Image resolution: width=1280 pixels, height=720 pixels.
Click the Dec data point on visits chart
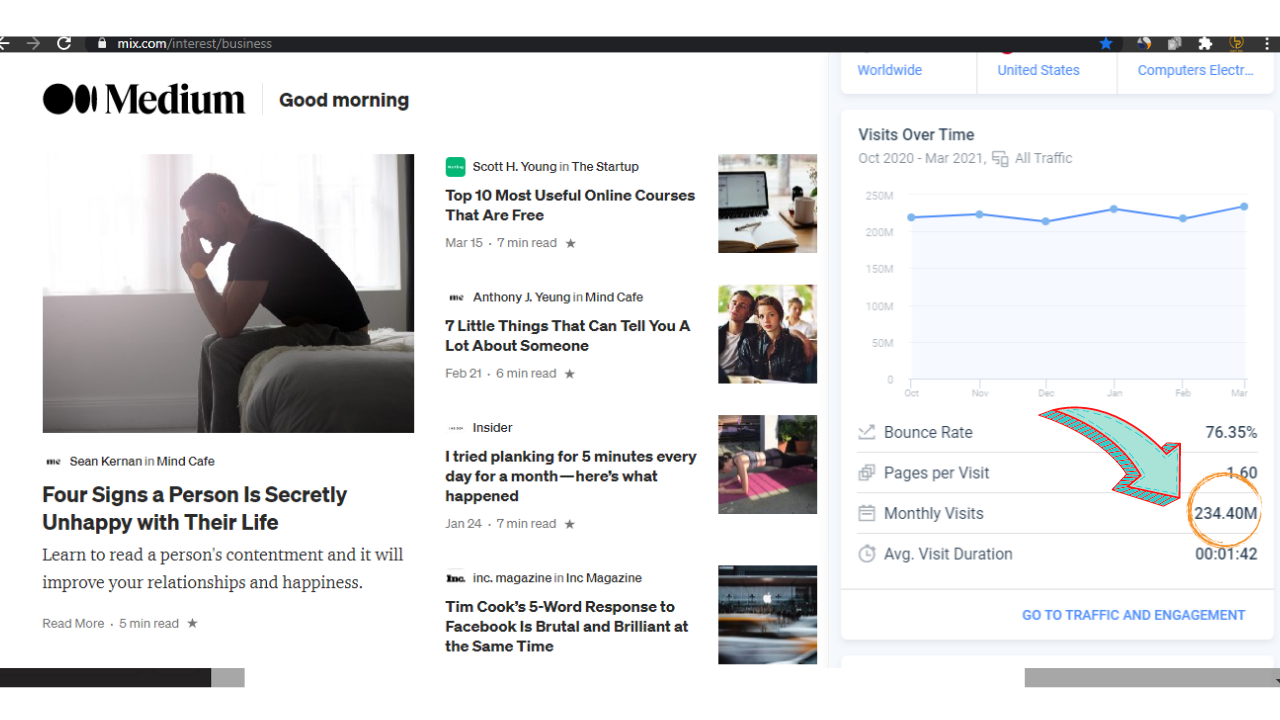click(1046, 221)
